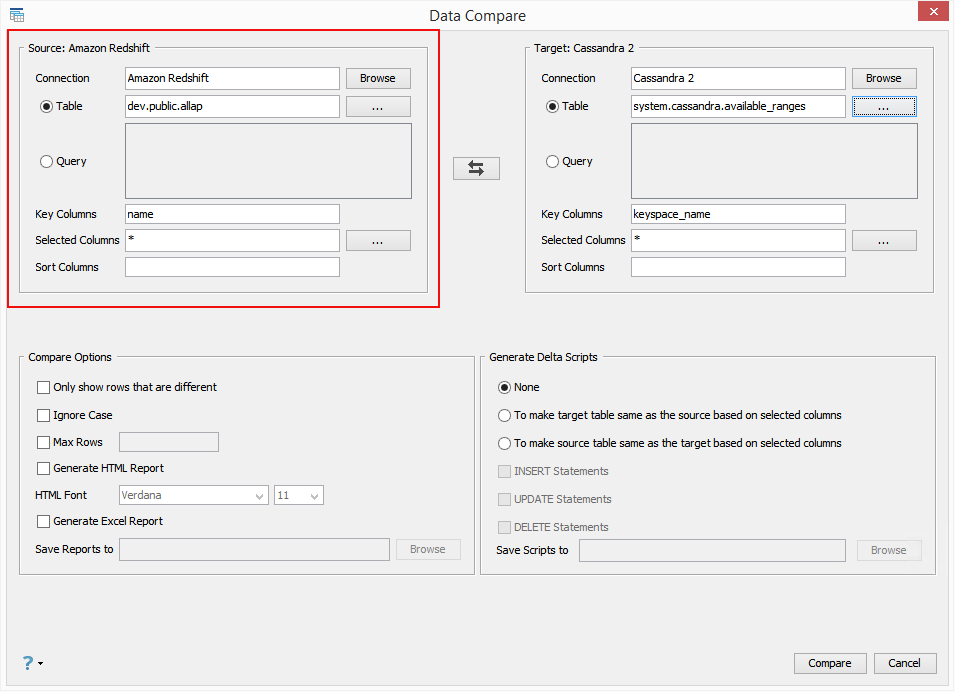Click the source Sort Columns field
955x692 pixels.
(232, 268)
